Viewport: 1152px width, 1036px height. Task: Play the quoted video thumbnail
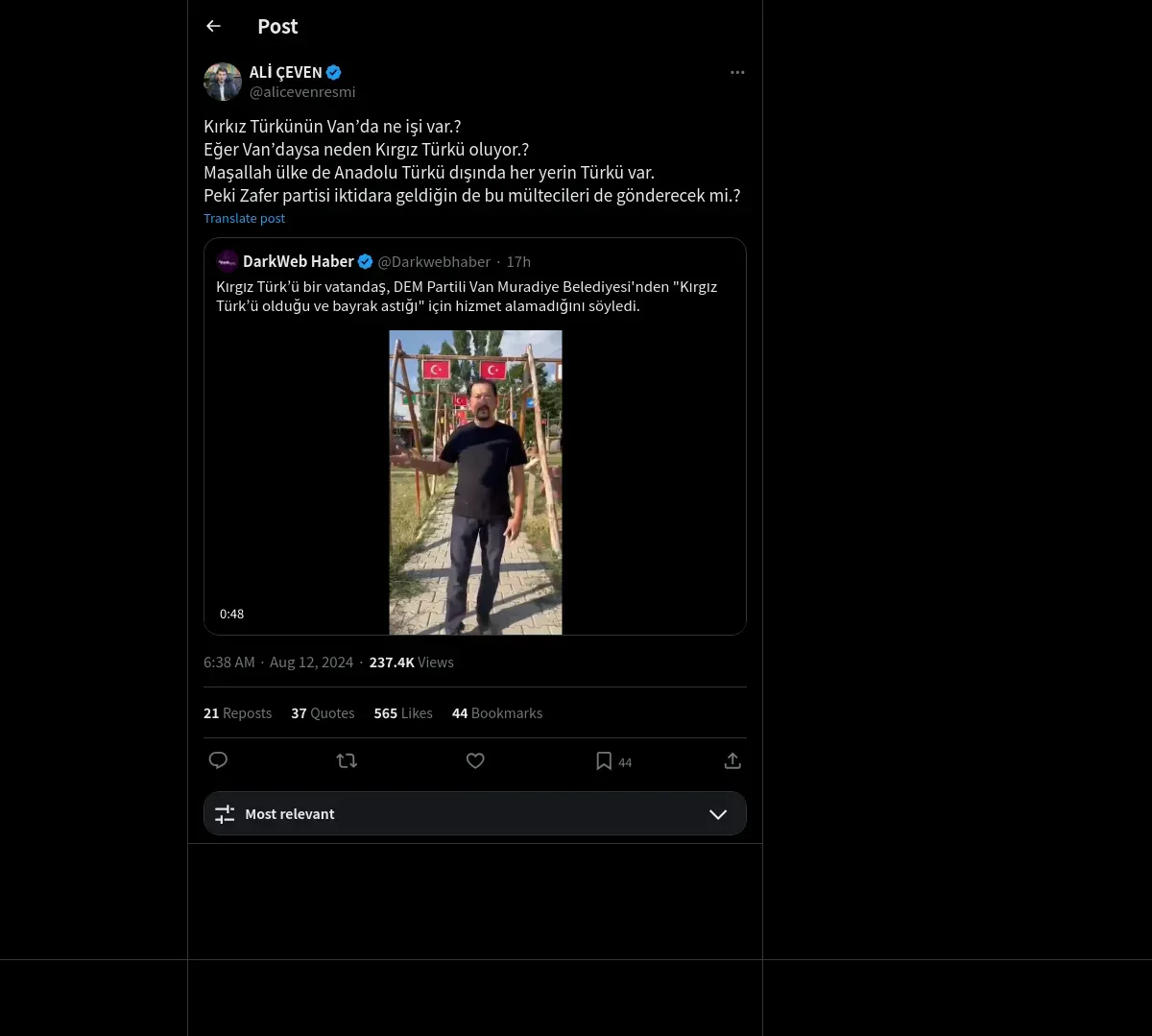click(x=475, y=482)
